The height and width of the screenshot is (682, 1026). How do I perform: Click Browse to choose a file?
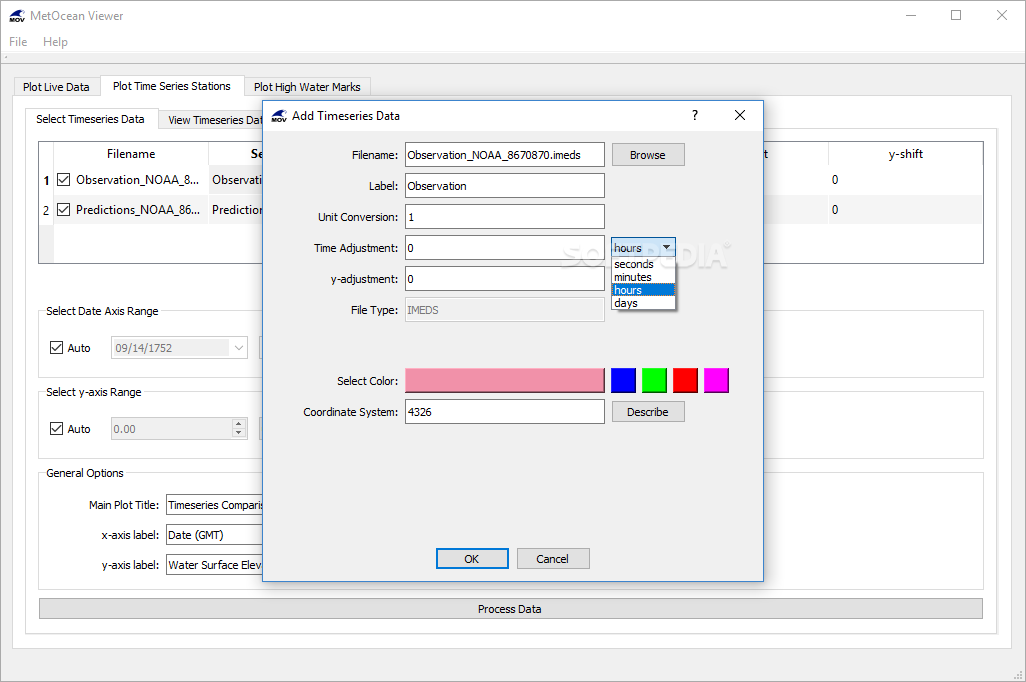[648, 154]
